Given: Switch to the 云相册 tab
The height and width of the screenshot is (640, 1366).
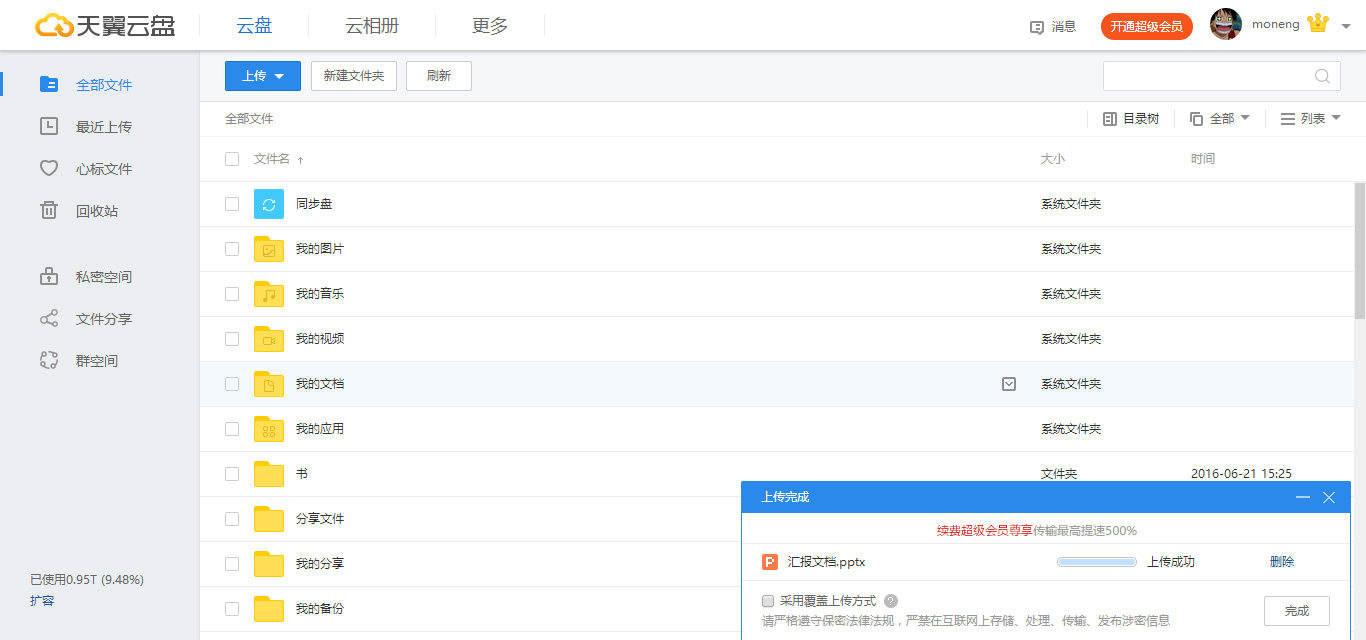Looking at the screenshot, I should click(x=371, y=25).
